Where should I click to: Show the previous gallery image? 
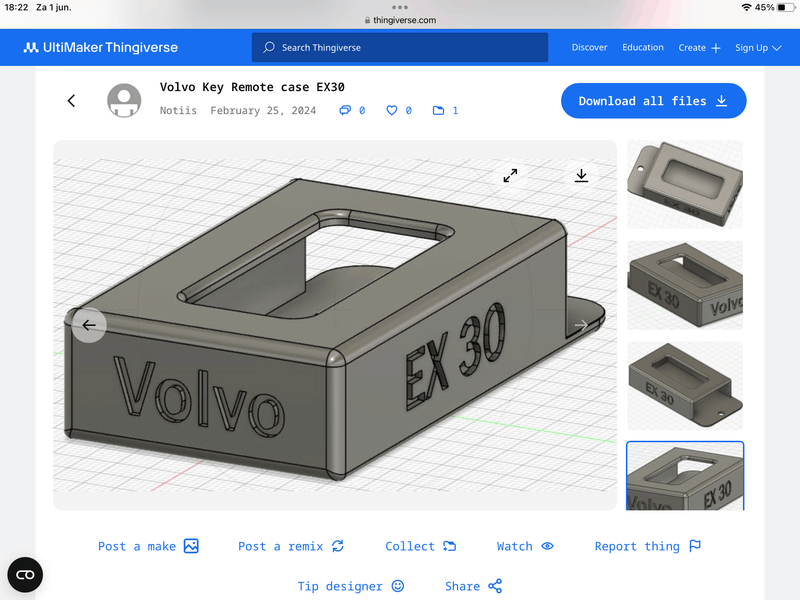tap(89, 325)
